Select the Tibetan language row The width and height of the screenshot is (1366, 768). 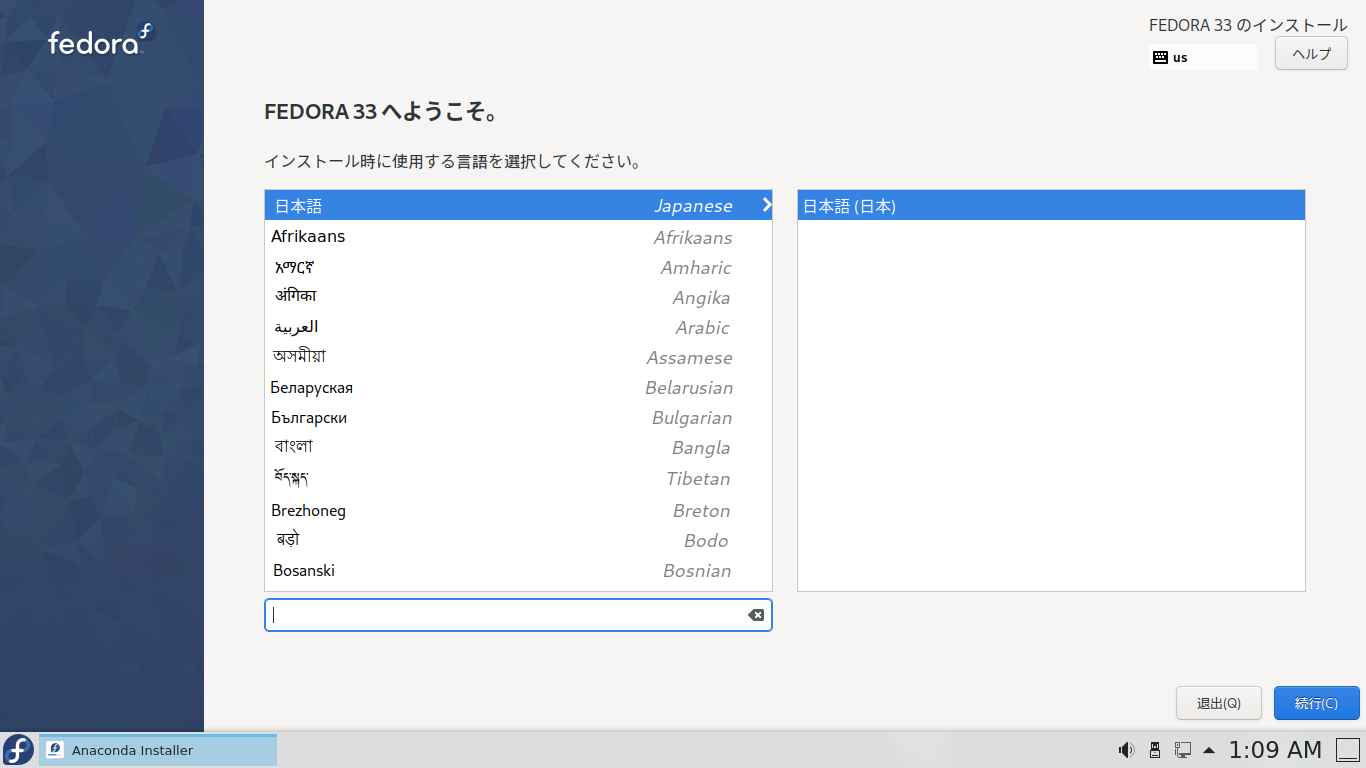point(518,478)
